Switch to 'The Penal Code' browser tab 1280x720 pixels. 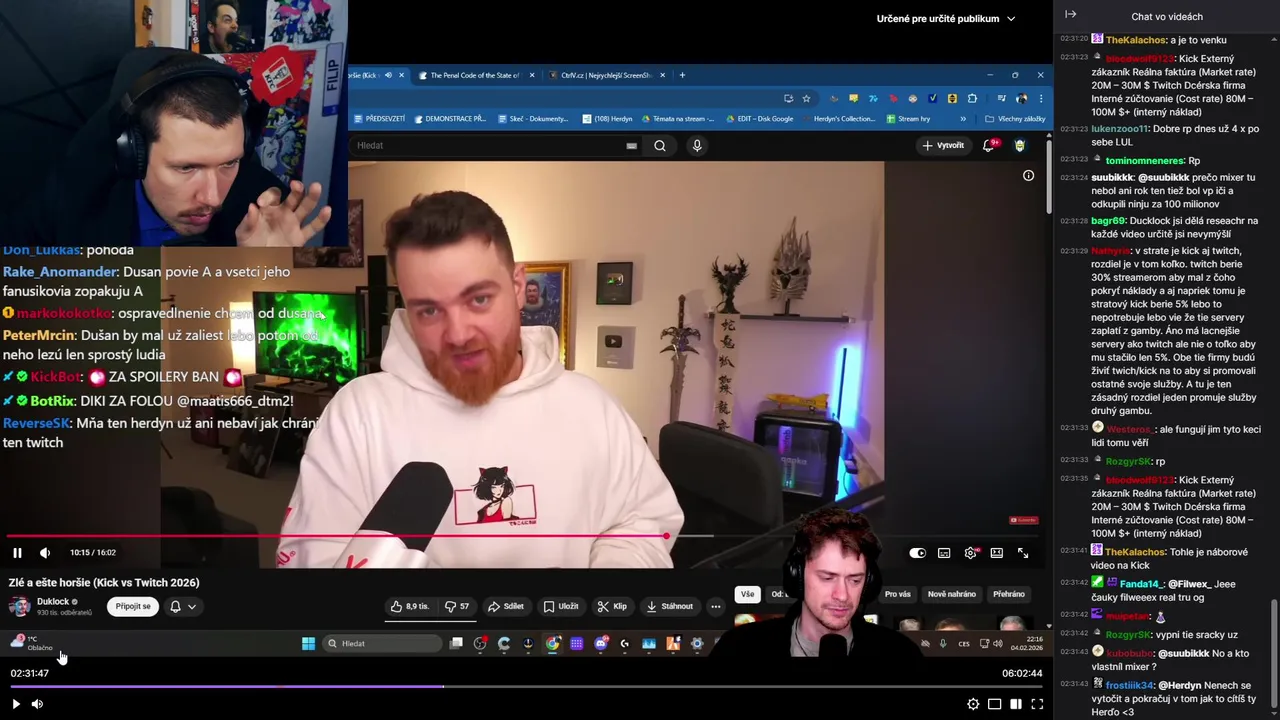474,75
